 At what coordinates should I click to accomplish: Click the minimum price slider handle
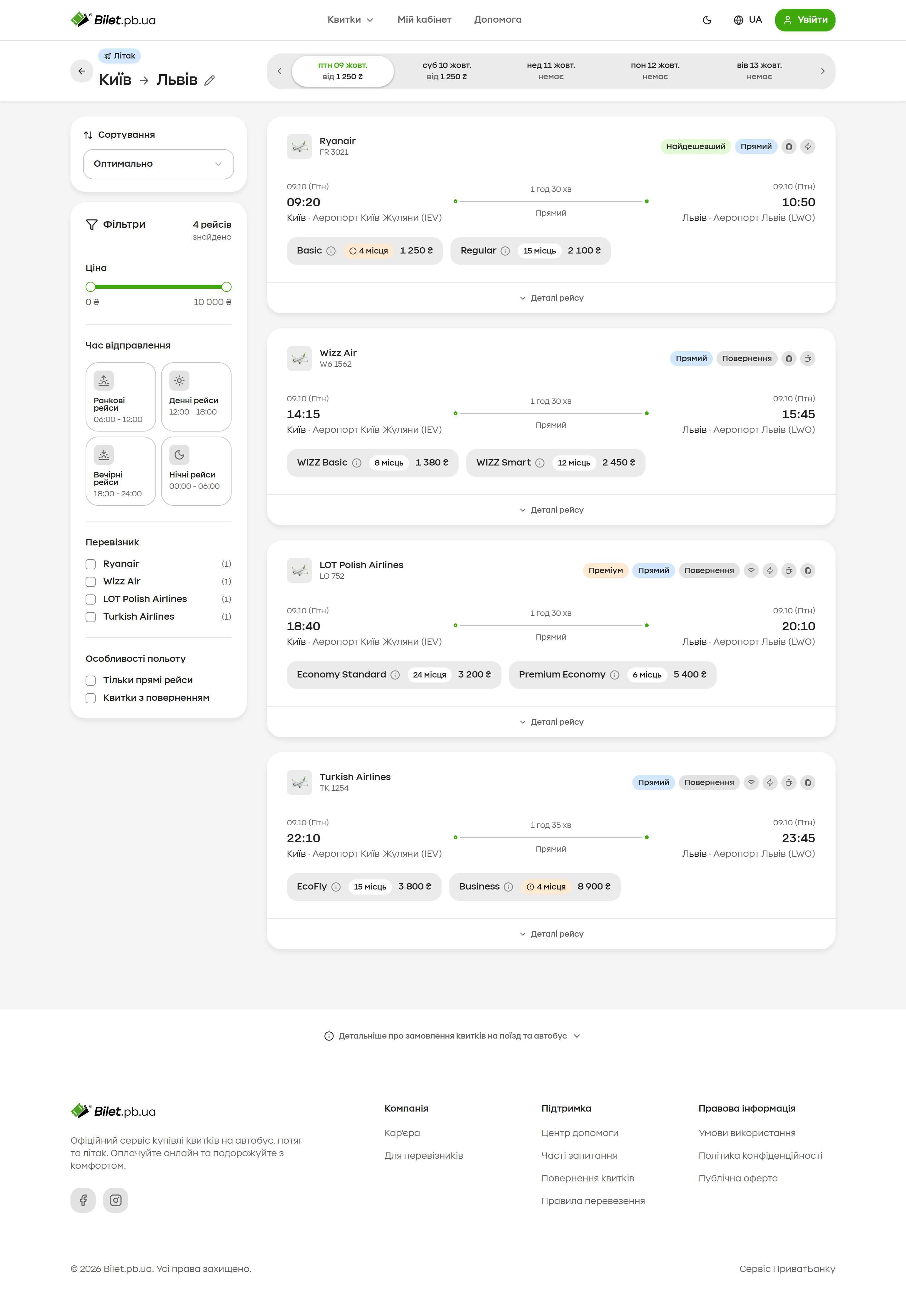[x=91, y=287]
